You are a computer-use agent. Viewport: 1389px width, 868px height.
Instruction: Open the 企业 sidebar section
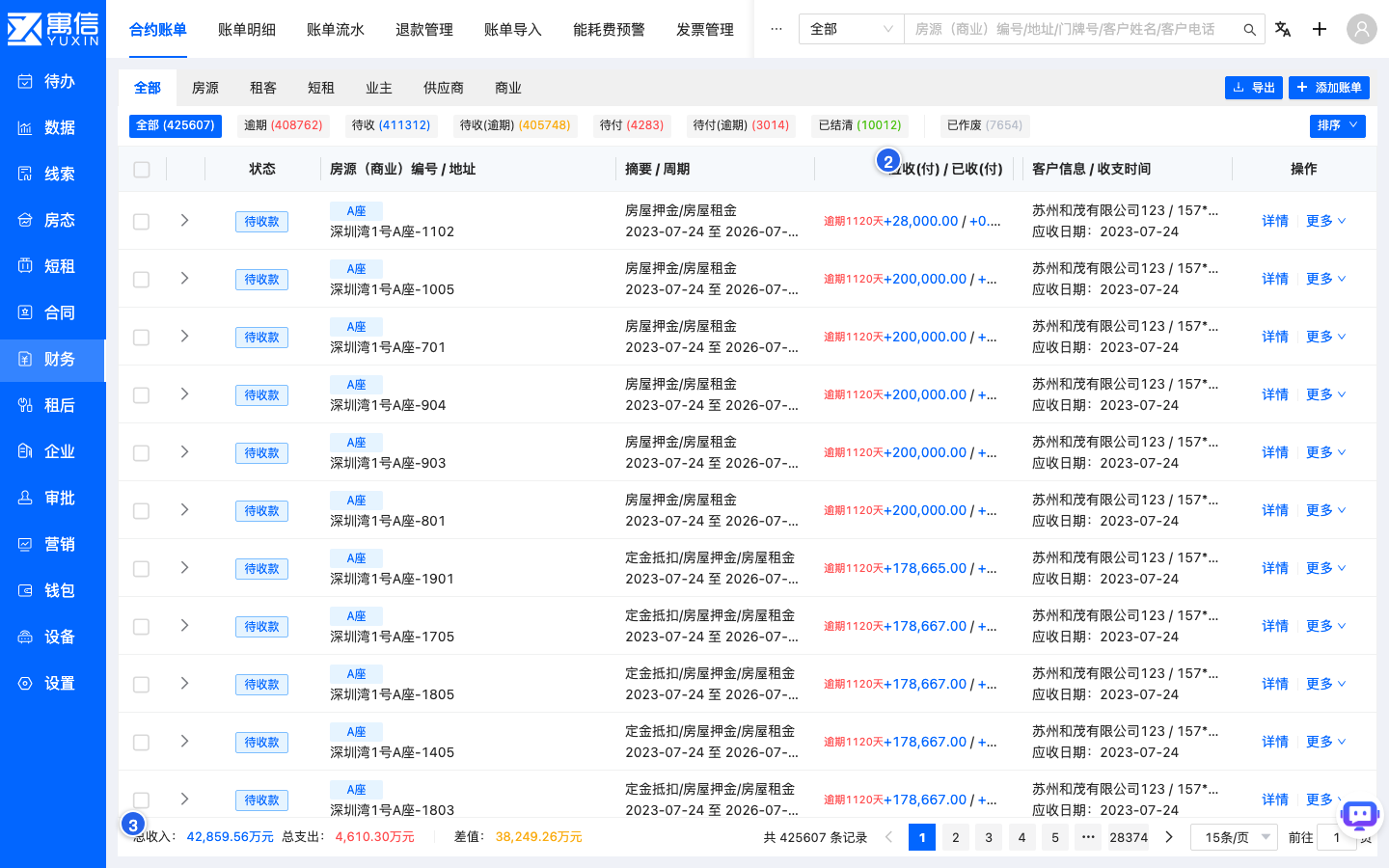point(52,451)
